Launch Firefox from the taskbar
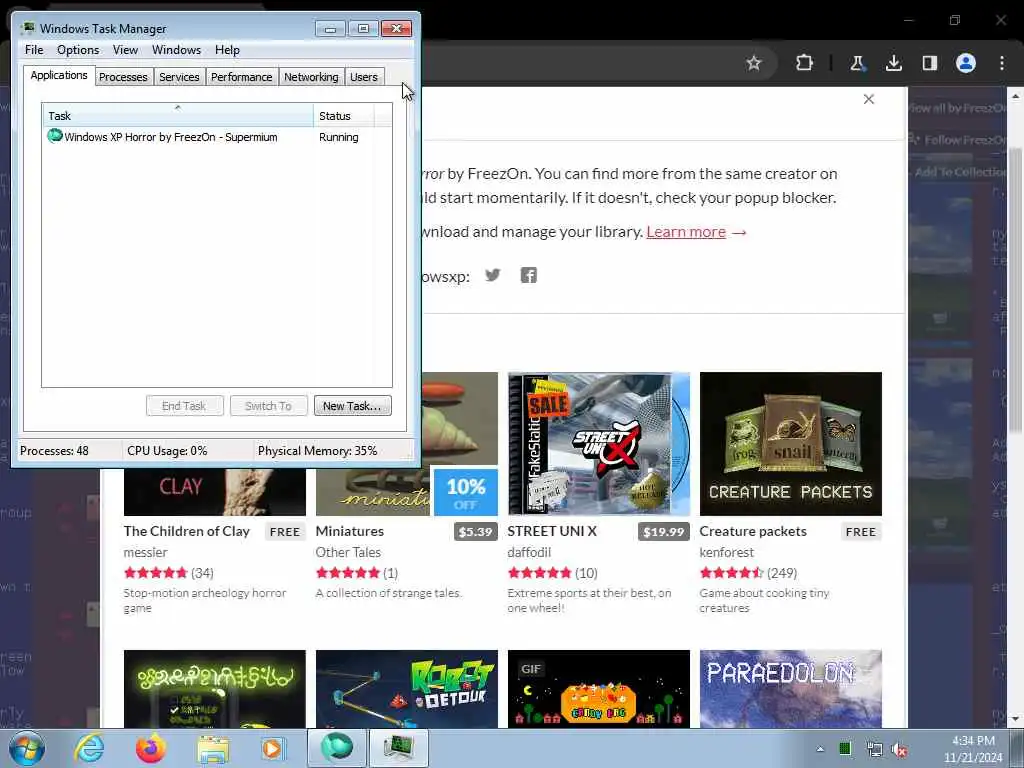The height and width of the screenshot is (768, 1024). click(150, 748)
